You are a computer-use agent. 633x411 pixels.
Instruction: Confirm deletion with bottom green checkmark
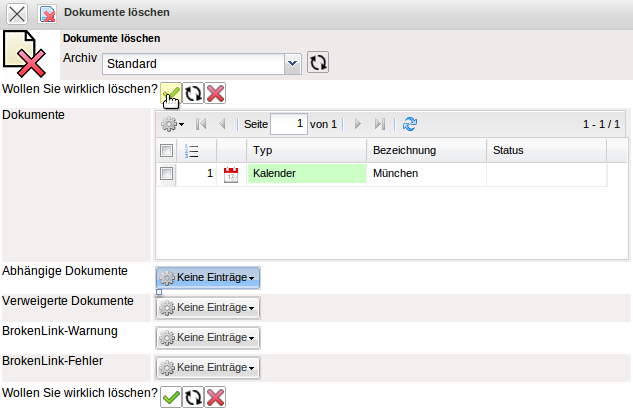coord(171,397)
